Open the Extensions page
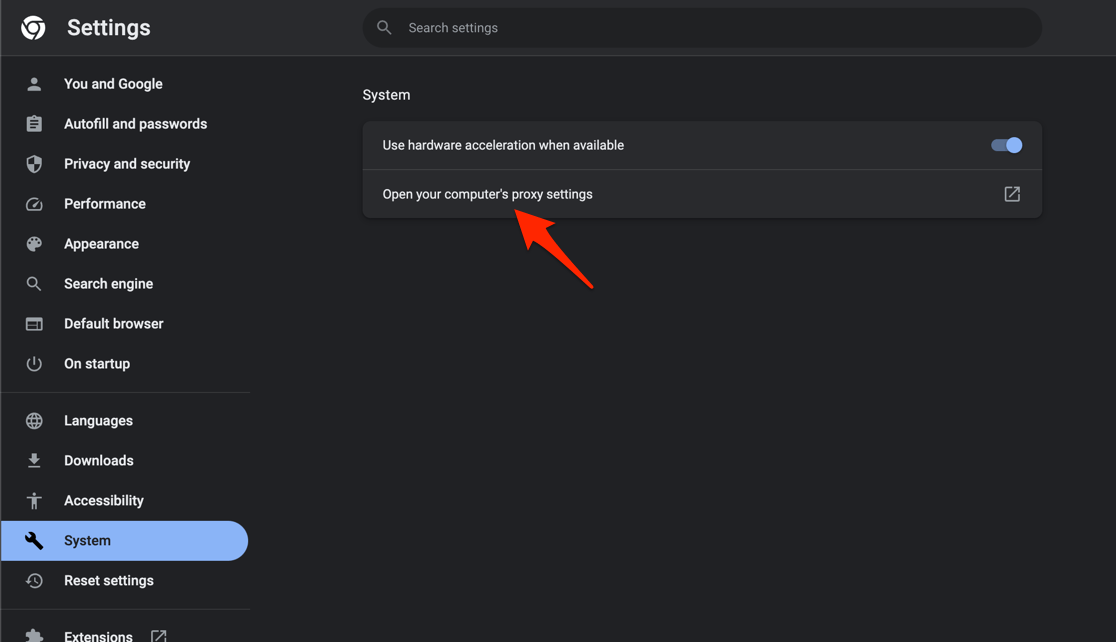This screenshot has width=1116, height=642. pyautogui.click(x=98, y=634)
